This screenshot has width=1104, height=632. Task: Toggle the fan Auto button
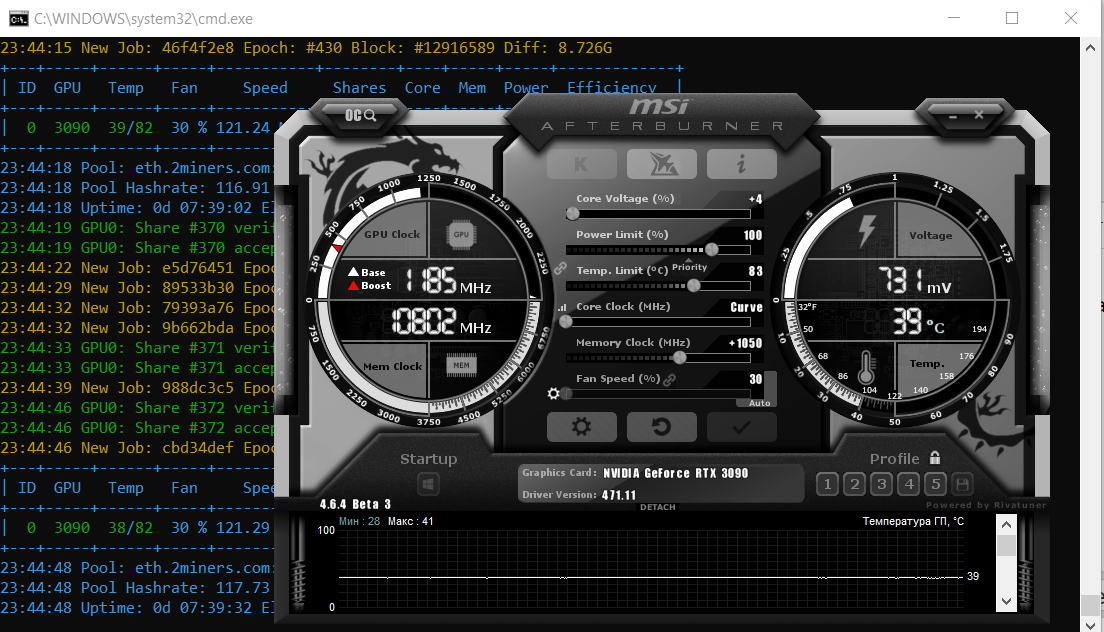coord(760,403)
